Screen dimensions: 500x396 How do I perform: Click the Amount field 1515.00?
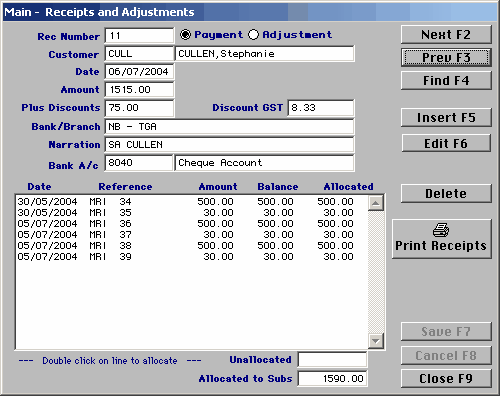pos(139,90)
